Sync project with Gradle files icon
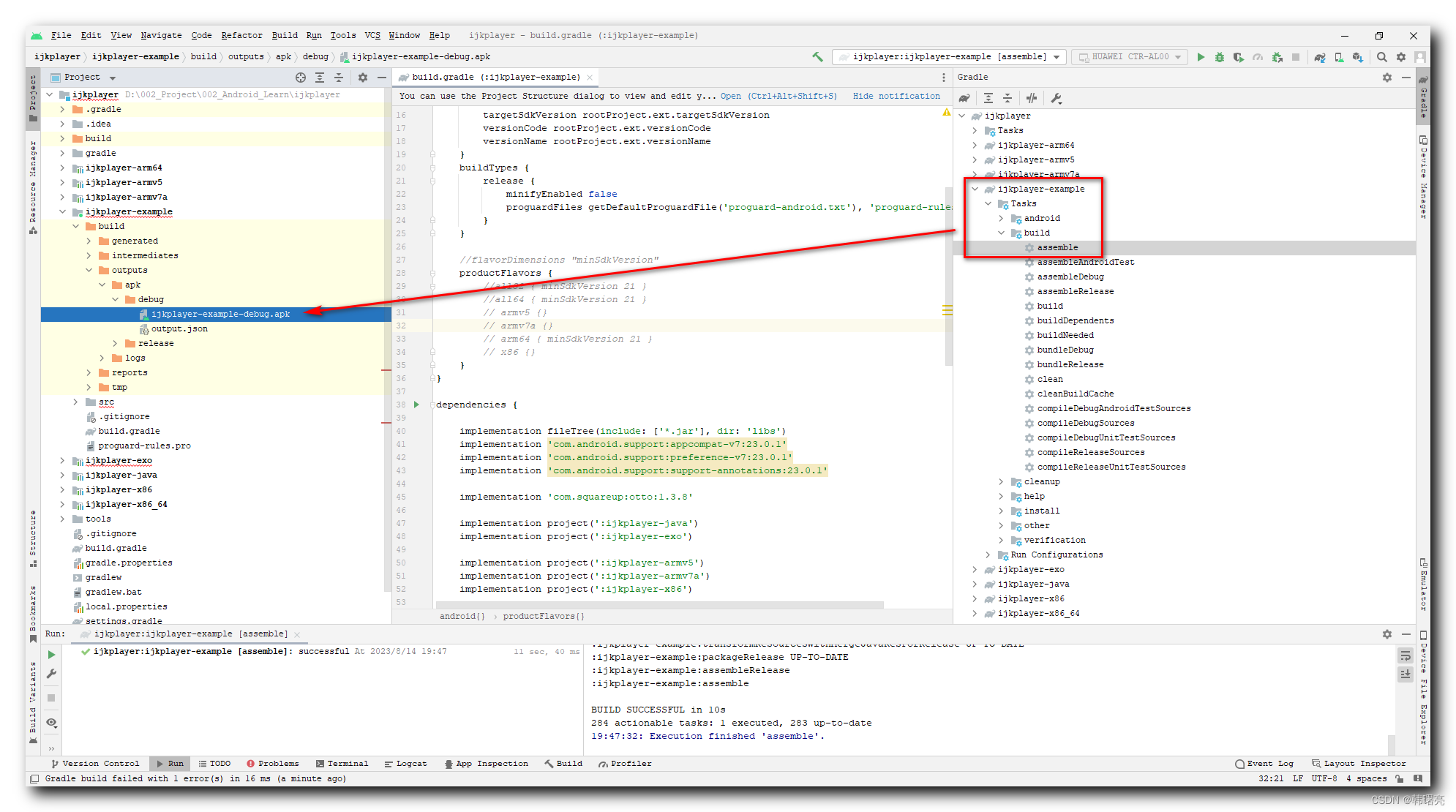The image size is (1456, 812). tap(1319, 57)
